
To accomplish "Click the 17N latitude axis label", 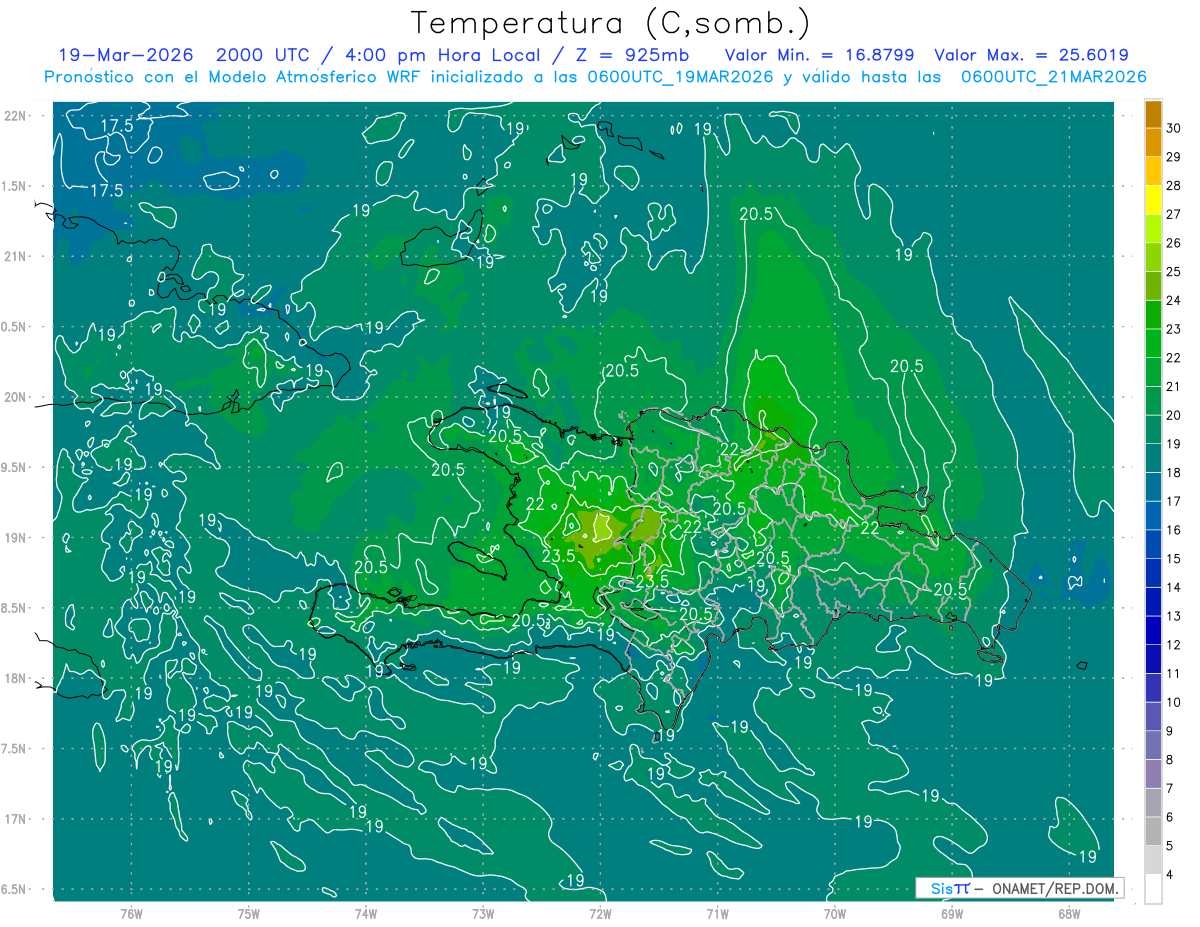I will click(x=16, y=819).
